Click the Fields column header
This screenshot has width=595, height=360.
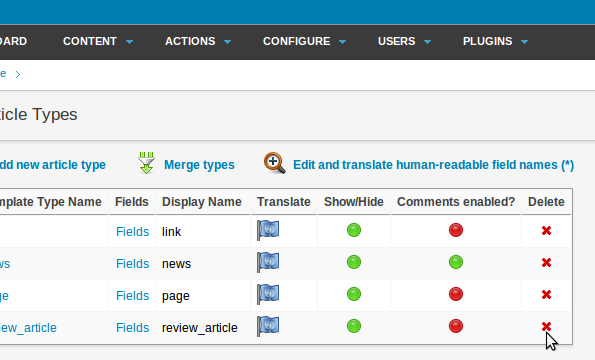point(132,201)
